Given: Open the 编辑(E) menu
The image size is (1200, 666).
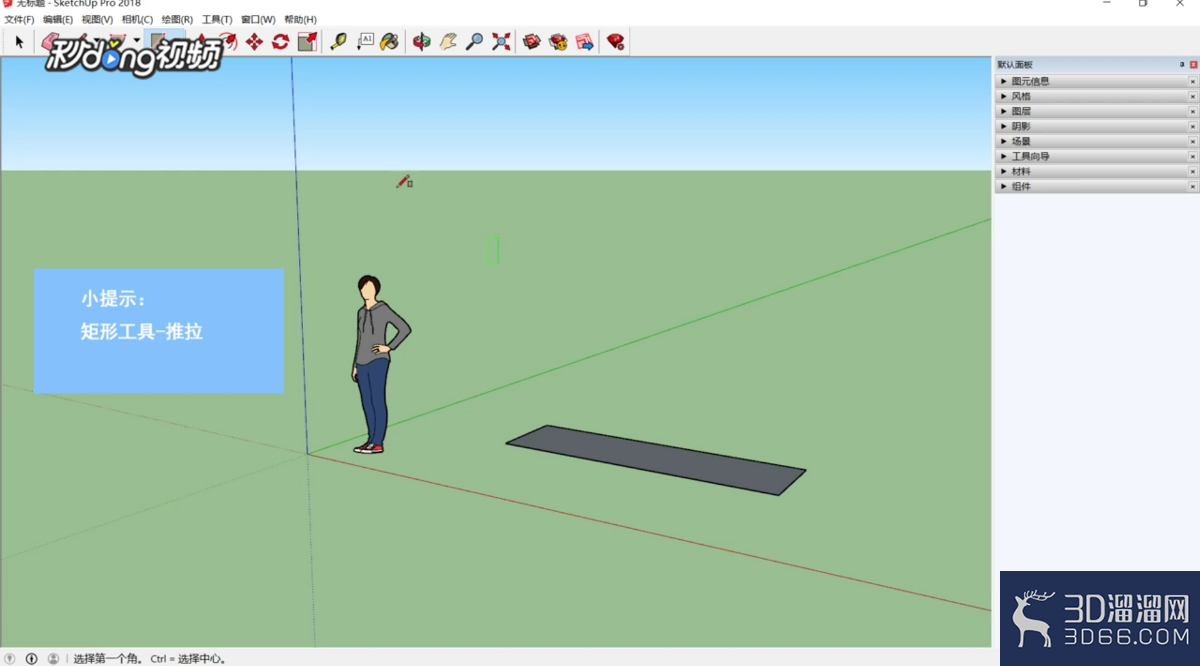Looking at the screenshot, I should pyautogui.click(x=58, y=20).
